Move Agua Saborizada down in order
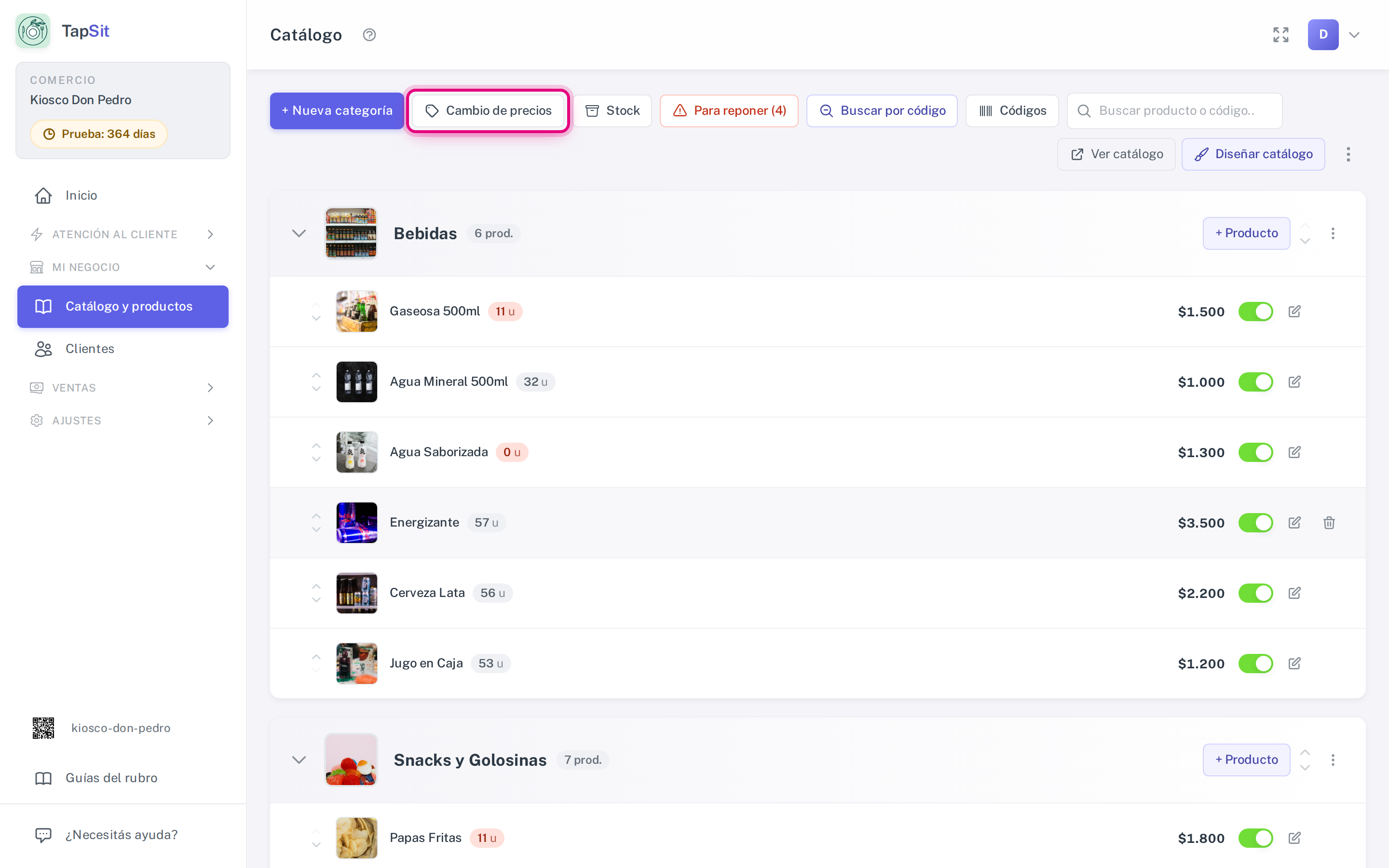1389x868 pixels. (316, 459)
